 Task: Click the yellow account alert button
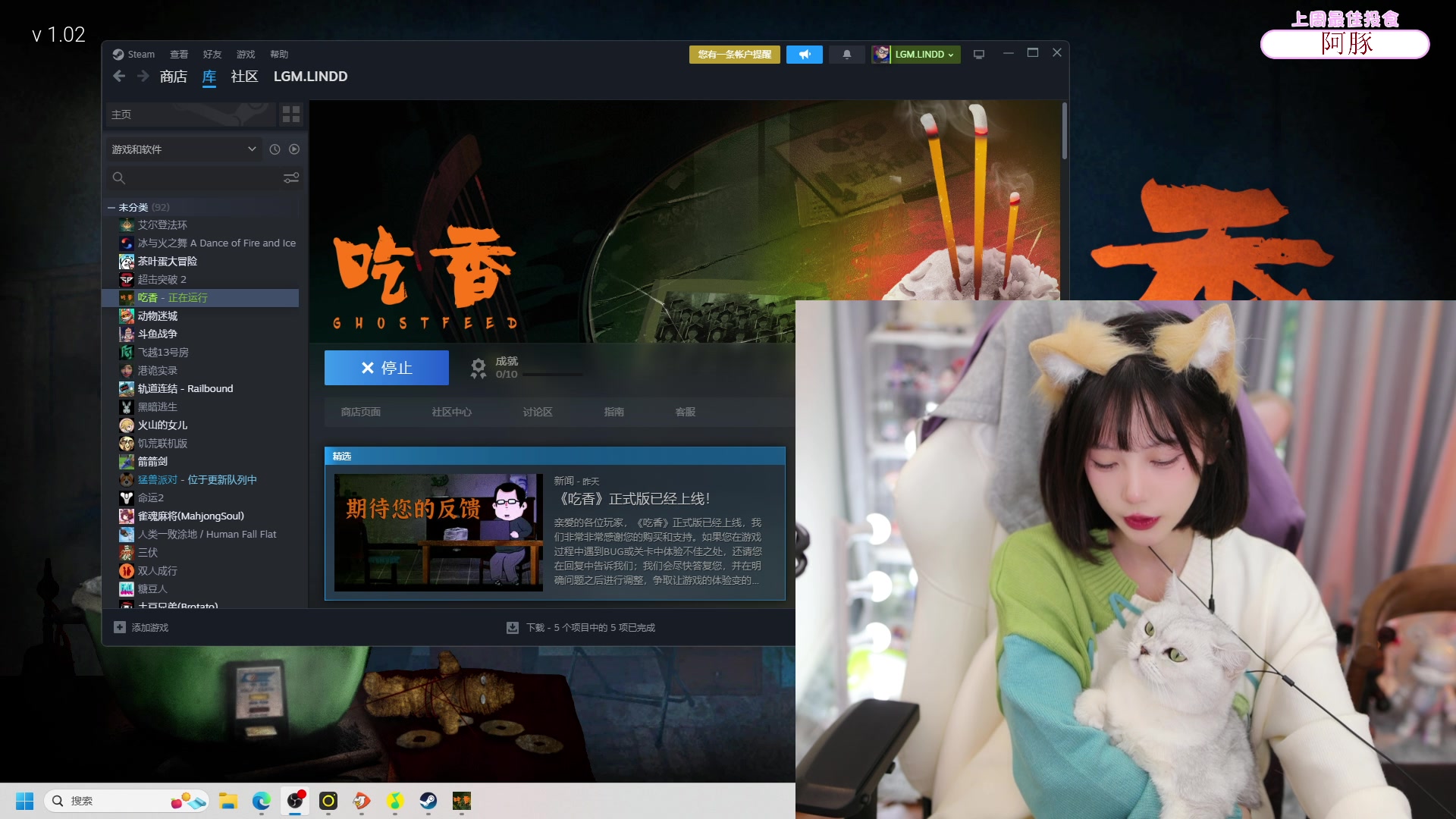(734, 55)
